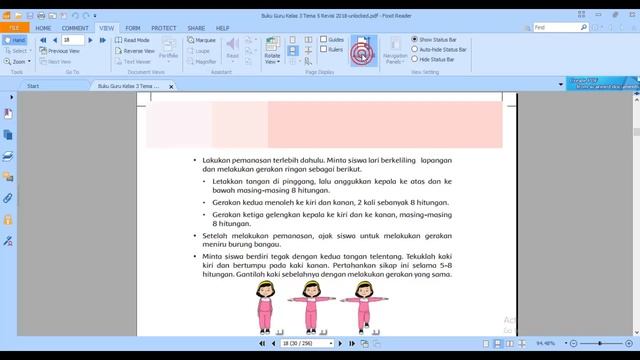640x360 pixels.
Task: Expand the left navigation pane arrow
Action: click(x=11, y=97)
